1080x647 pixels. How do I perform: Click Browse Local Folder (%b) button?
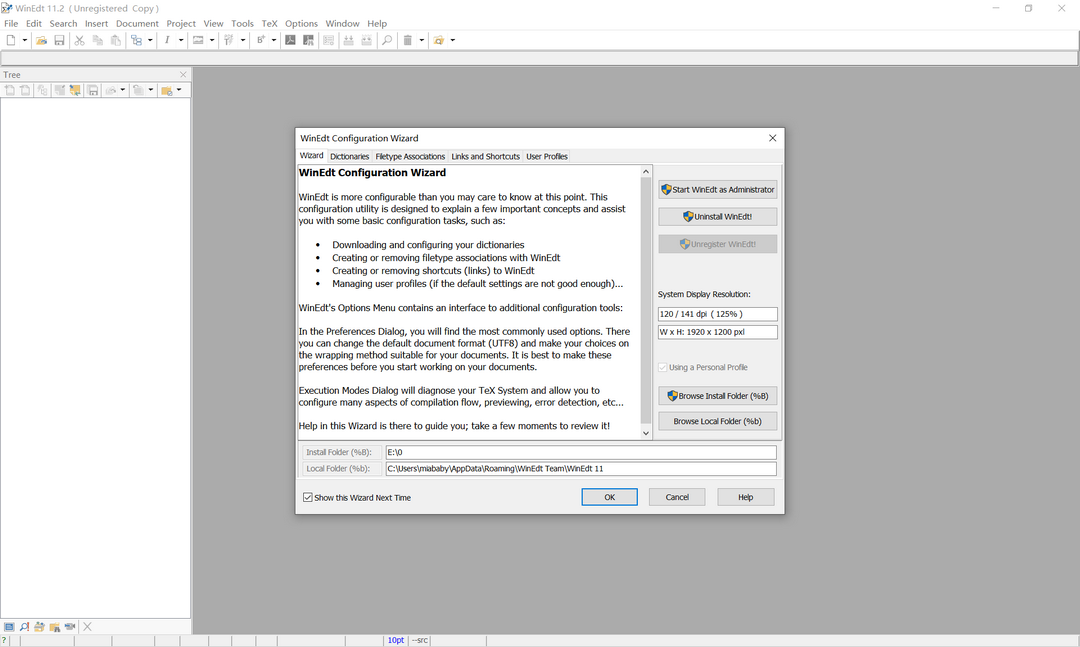pyautogui.click(x=717, y=421)
